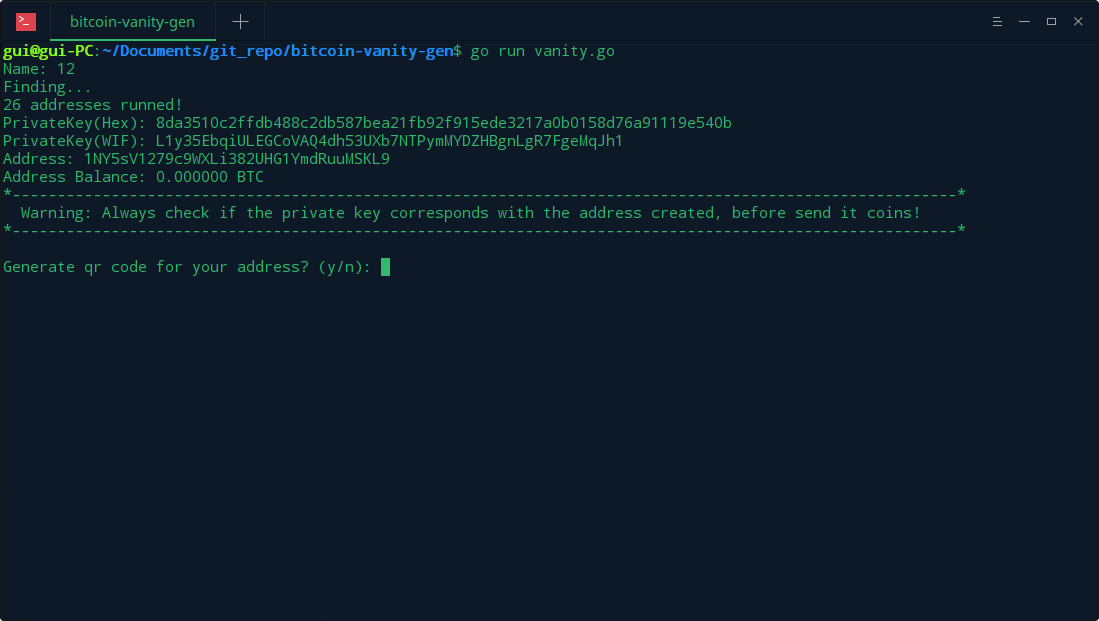
Task: Click the PrivateKey(Hex) value string
Action: tap(444, 123)
